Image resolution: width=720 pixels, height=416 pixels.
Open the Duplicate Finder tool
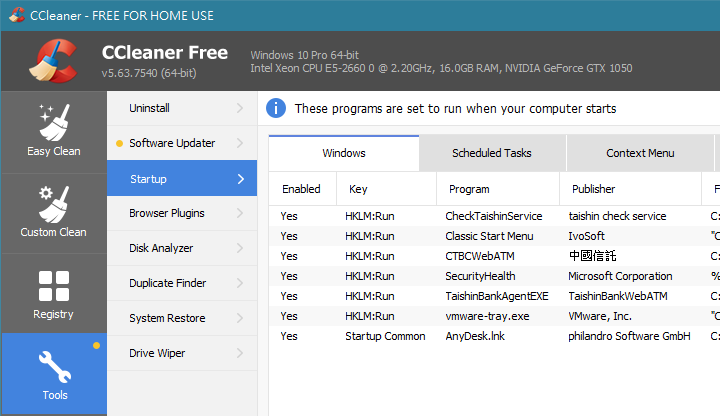pos(182,283)
